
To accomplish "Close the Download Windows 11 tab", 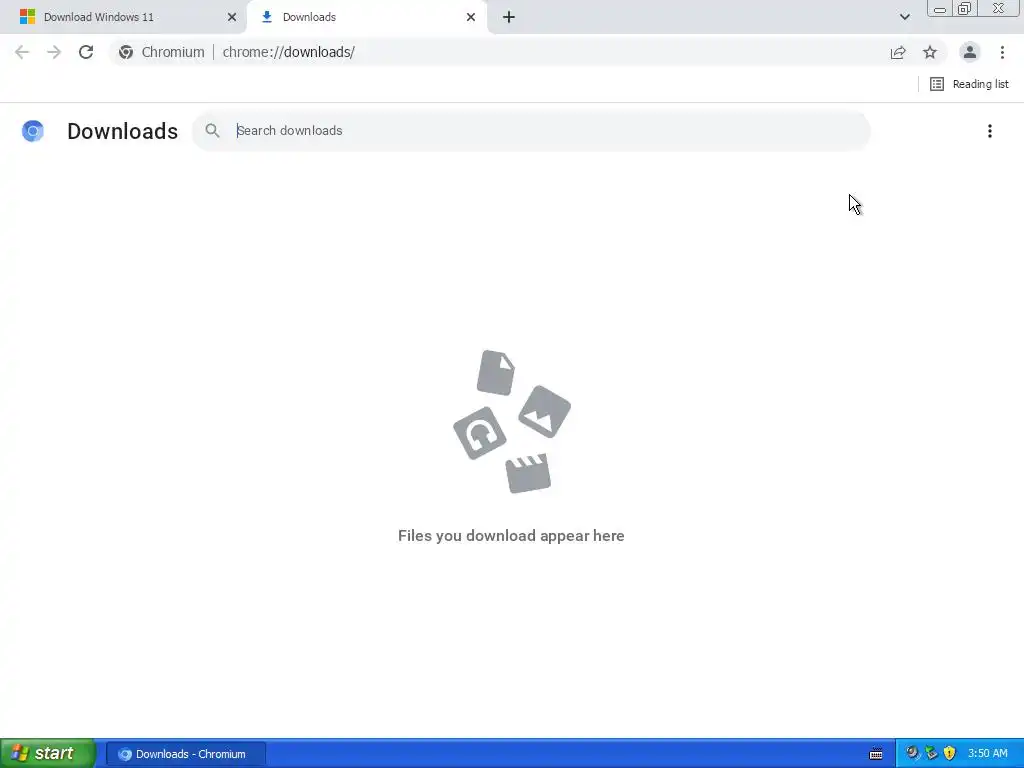I will 232,17.
